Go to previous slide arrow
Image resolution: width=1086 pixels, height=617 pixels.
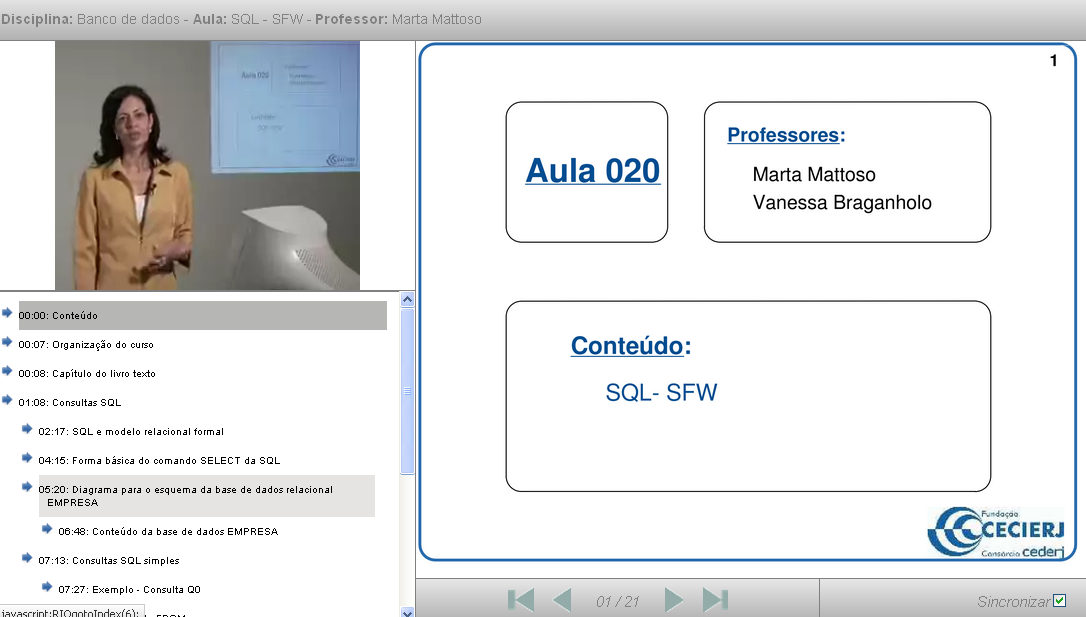562,600
